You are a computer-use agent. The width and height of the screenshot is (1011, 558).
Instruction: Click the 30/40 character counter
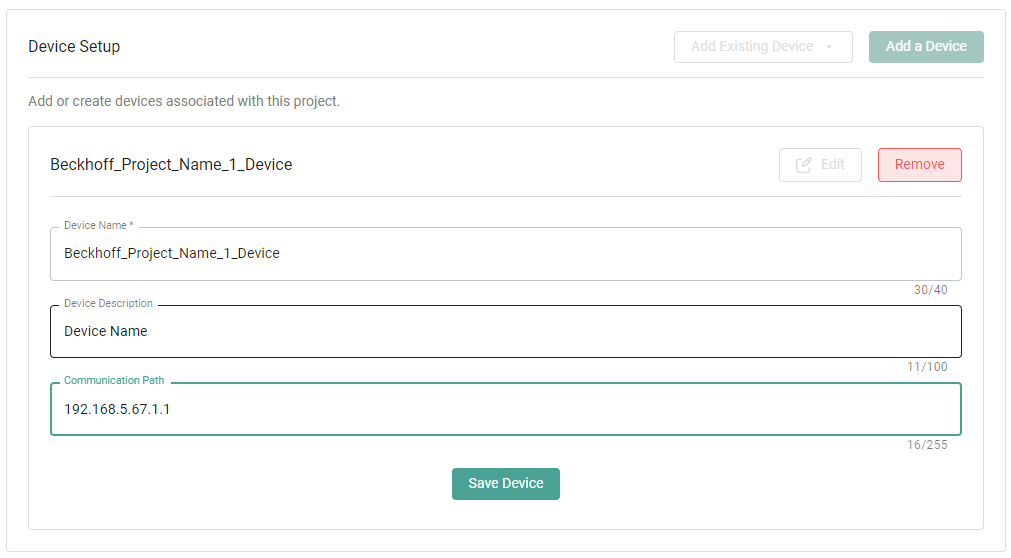(930, 291)
